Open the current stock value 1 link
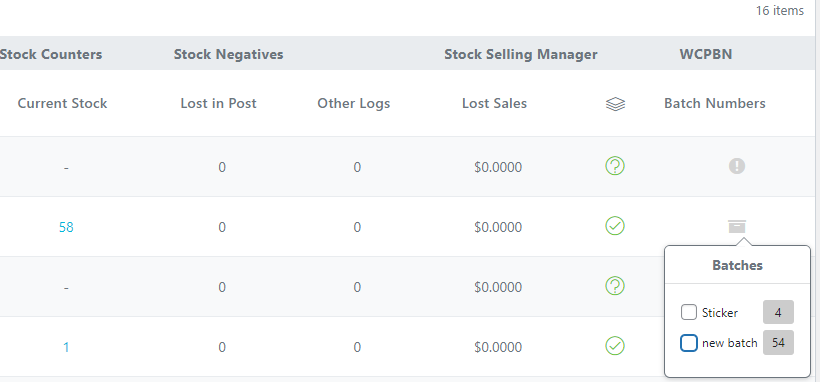 [66, 347]
